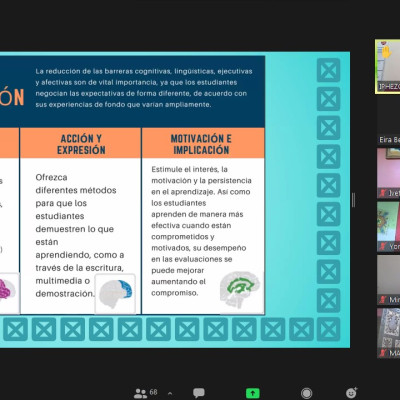The height and width of the screenshot is (400, 400).
Task: Click the green Share Screen button
Action: pyautogui.click(x=253, y=393)
